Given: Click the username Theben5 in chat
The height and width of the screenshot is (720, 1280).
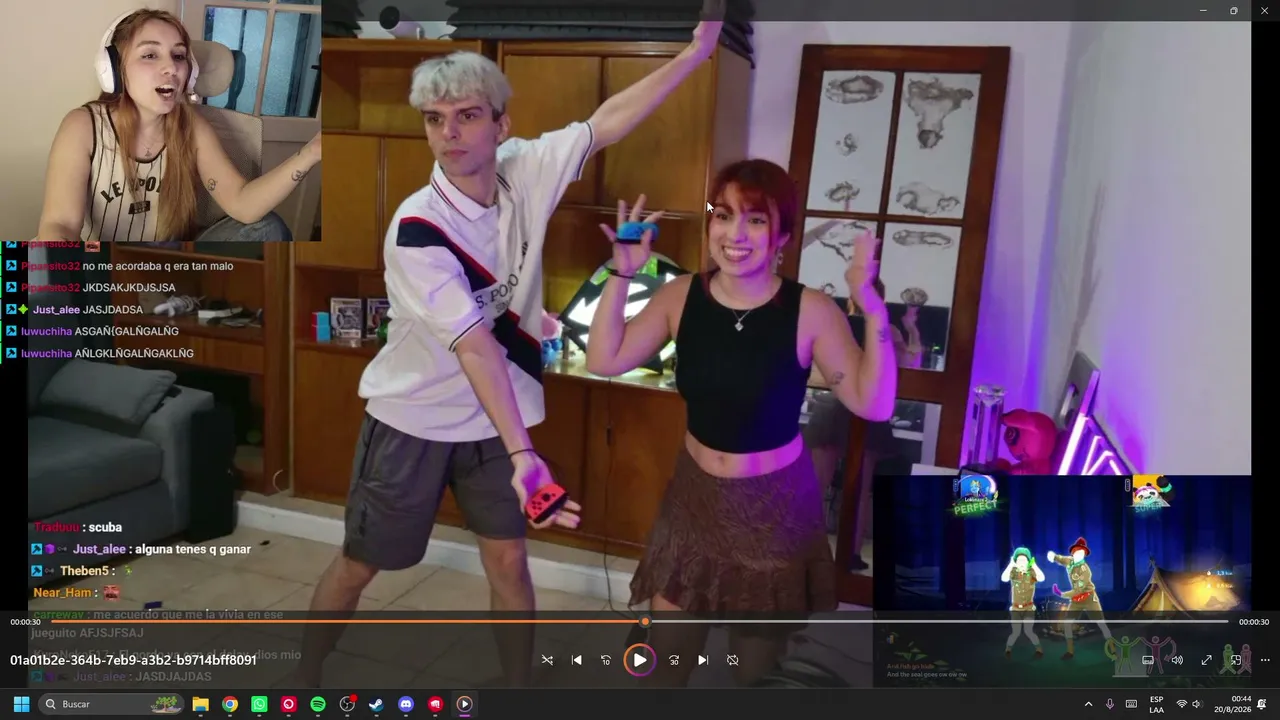Looking at the screenshot, I should 83,571.
